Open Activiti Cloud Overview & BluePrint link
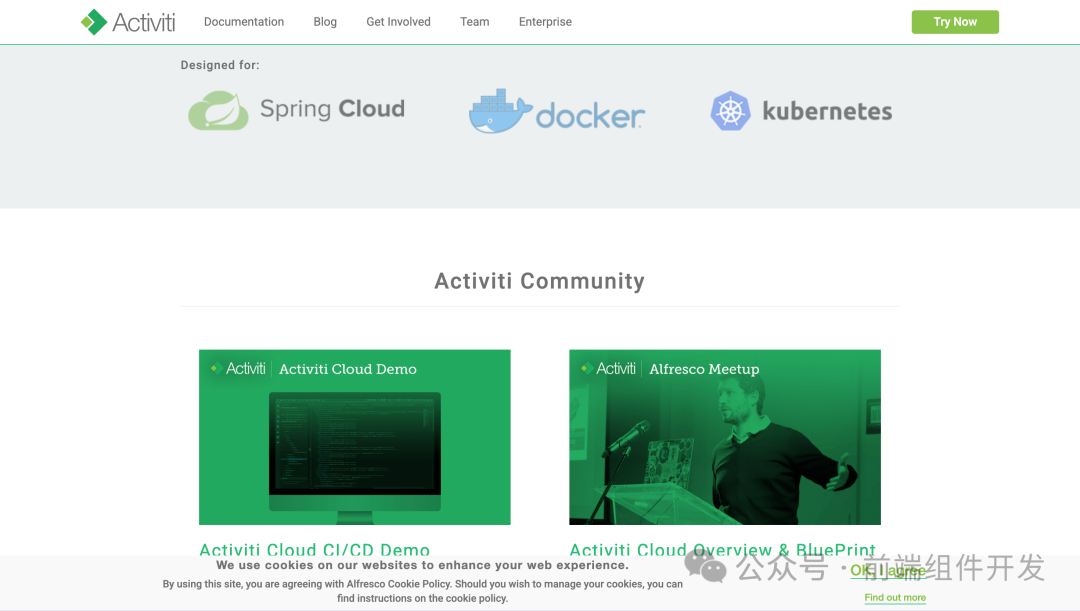The height and width of the screenshot is (611, 1080). (723, 550)
